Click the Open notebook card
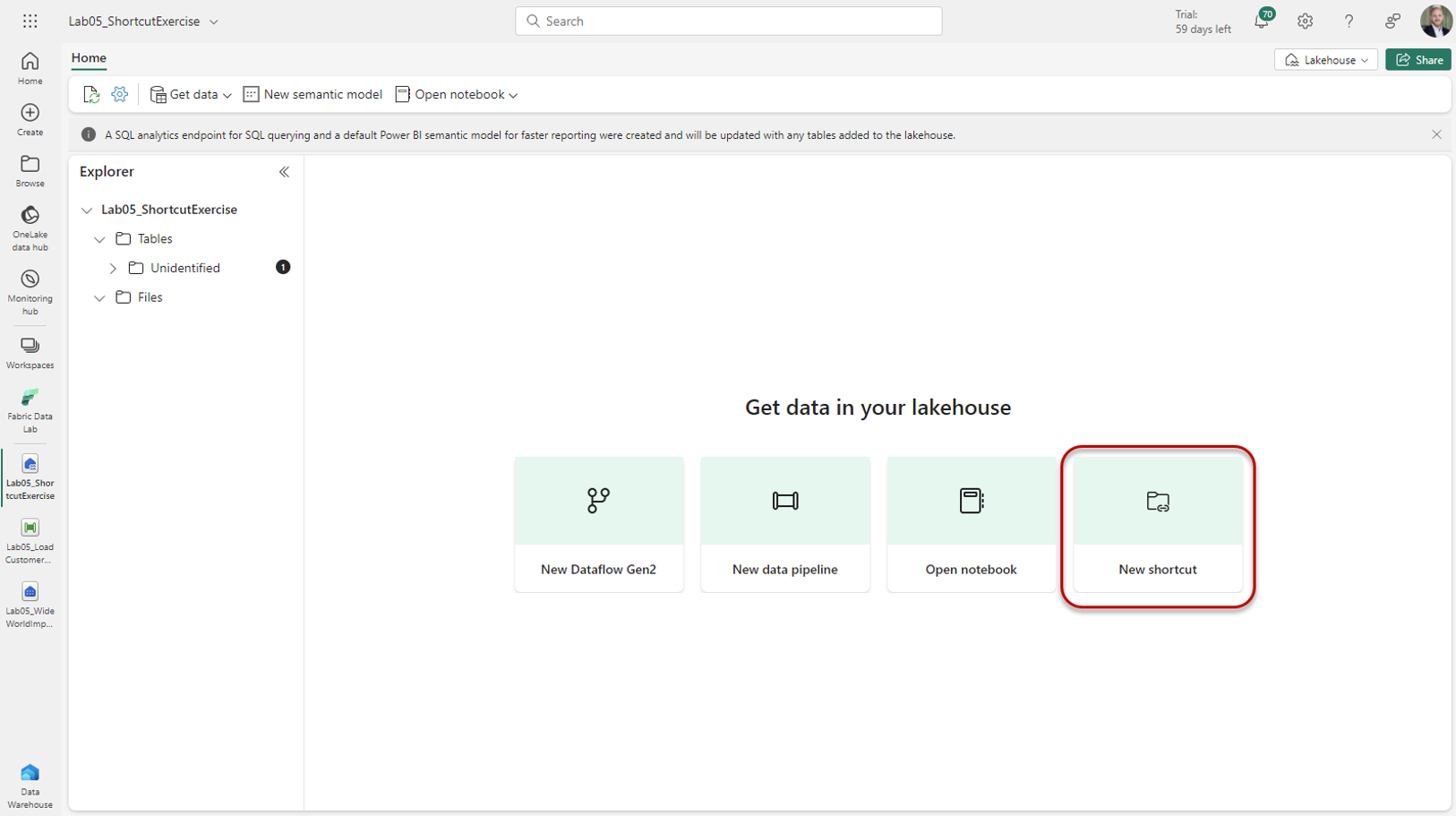This screenshot has height=816, width=1456. point(972,524)
